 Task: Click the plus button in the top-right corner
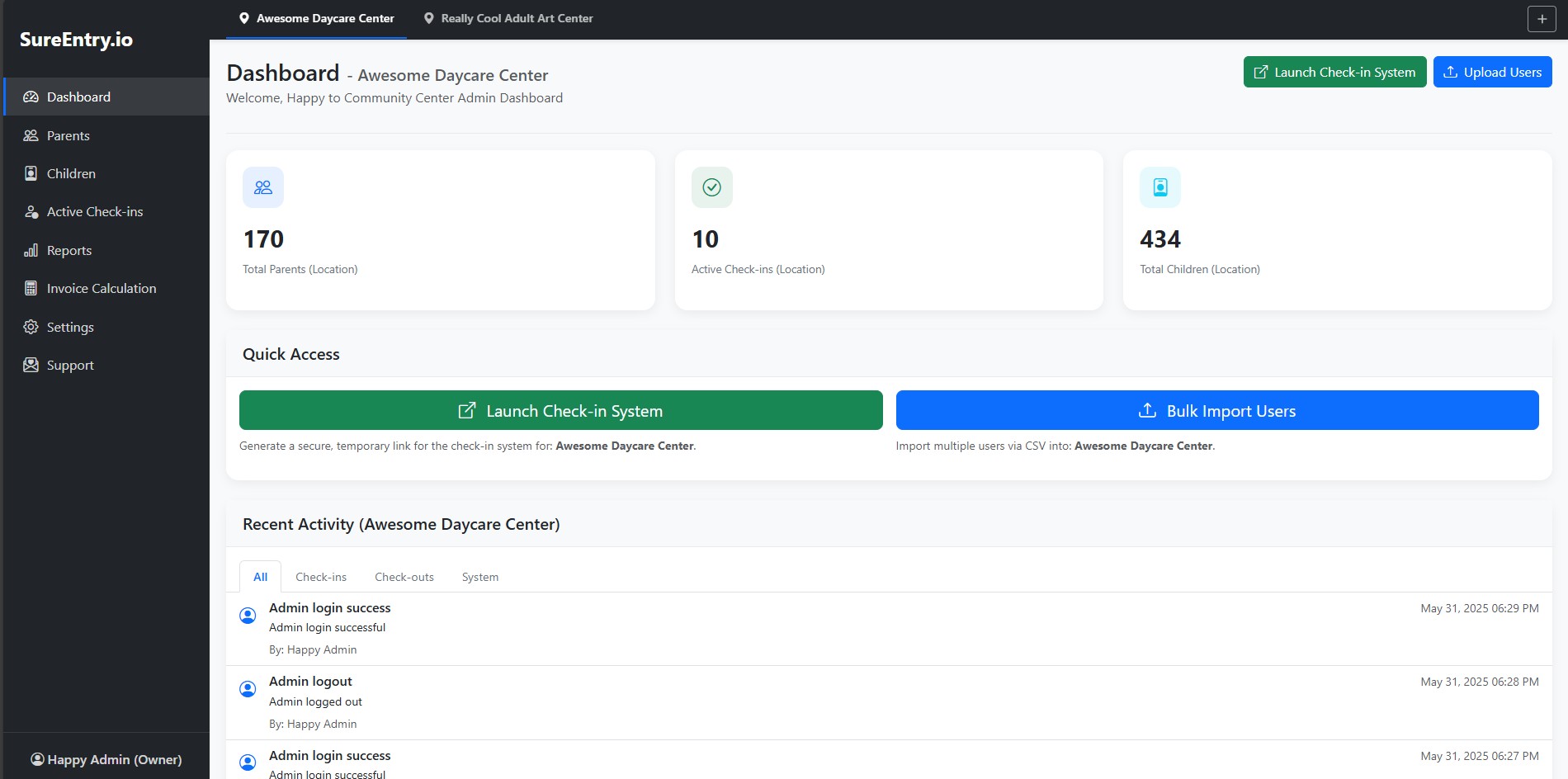point(1542,18)
